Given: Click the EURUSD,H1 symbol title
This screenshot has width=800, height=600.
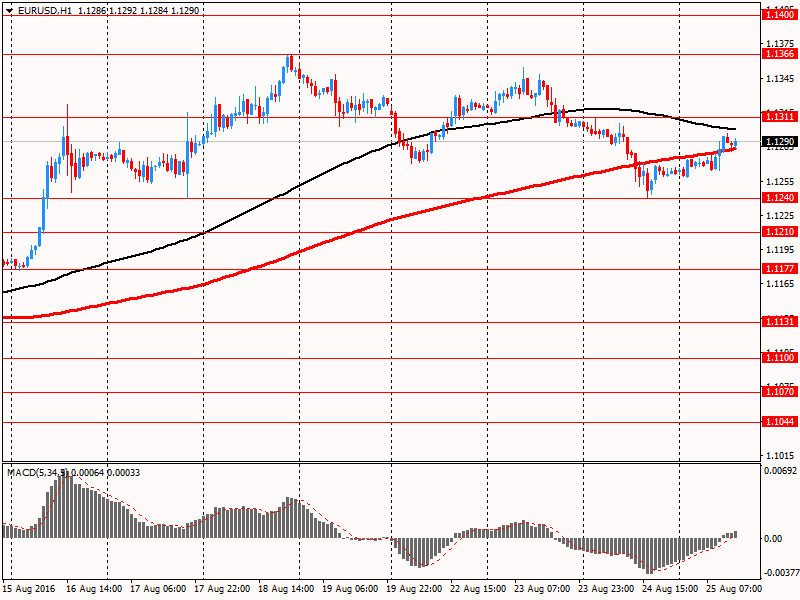Looking at the screenshot, I should pos(45,10).
